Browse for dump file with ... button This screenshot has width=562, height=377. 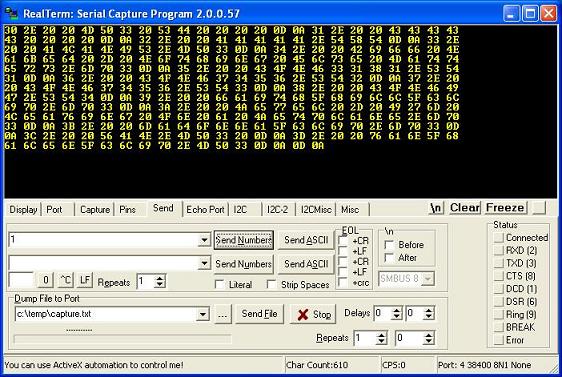click(x=223, y=315)
